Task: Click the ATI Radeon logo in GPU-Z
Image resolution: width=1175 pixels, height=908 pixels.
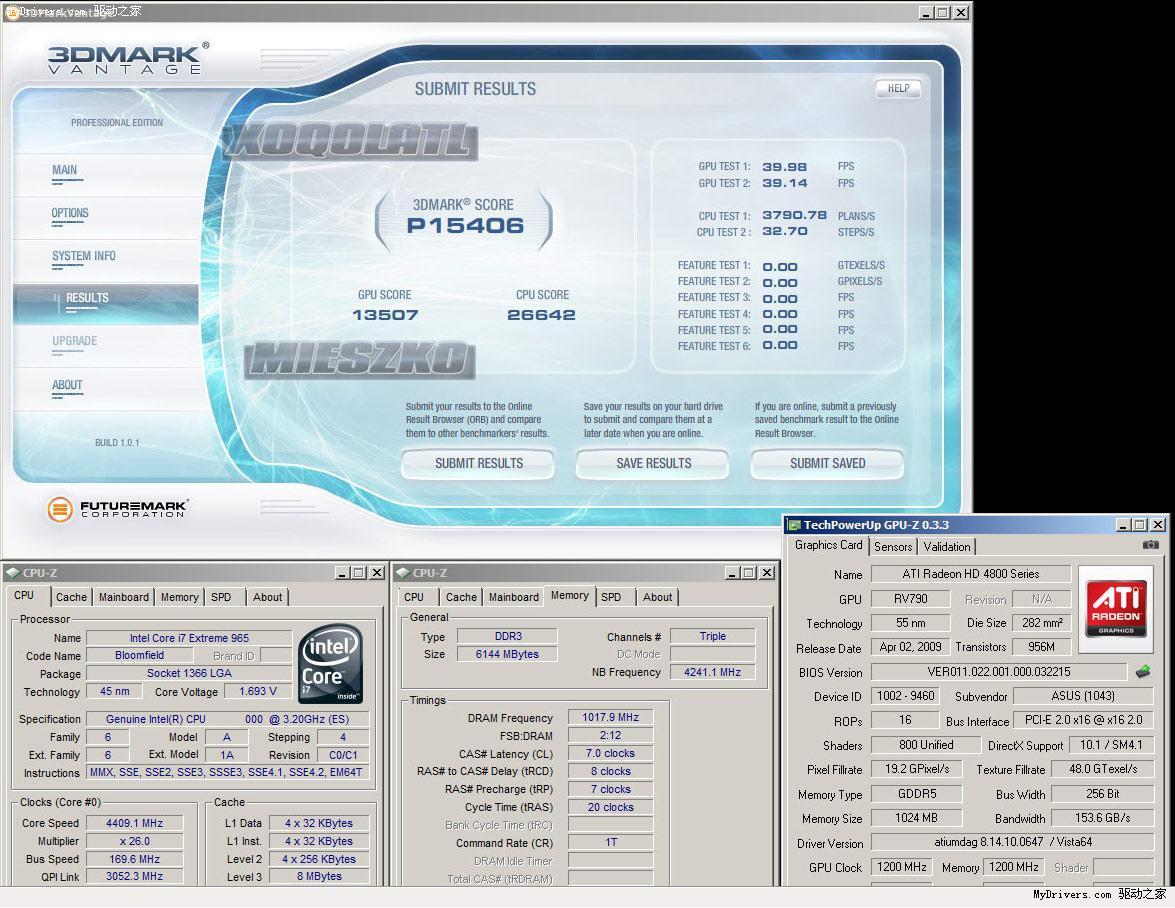Action: coord(1116,608)
